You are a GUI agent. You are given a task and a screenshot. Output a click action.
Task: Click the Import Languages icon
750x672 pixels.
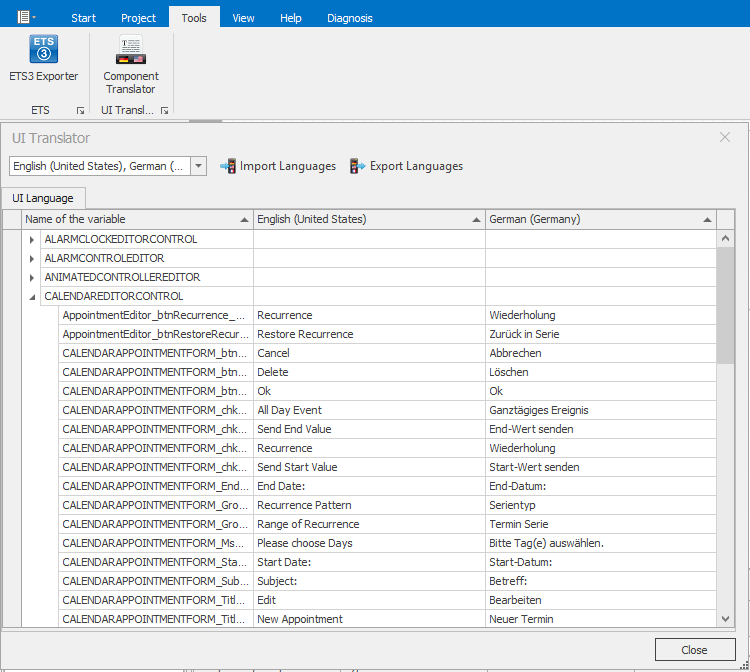tap(228, 166)
